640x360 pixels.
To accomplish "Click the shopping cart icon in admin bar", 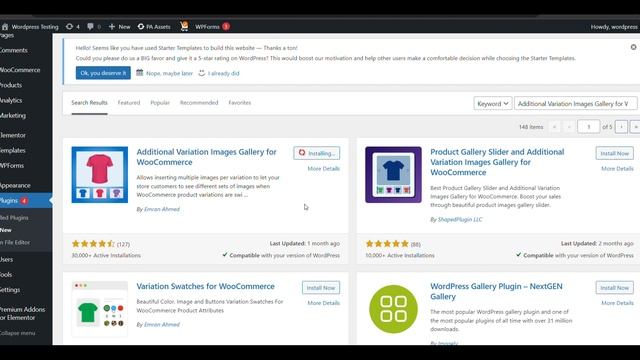I will coord(184,26).
